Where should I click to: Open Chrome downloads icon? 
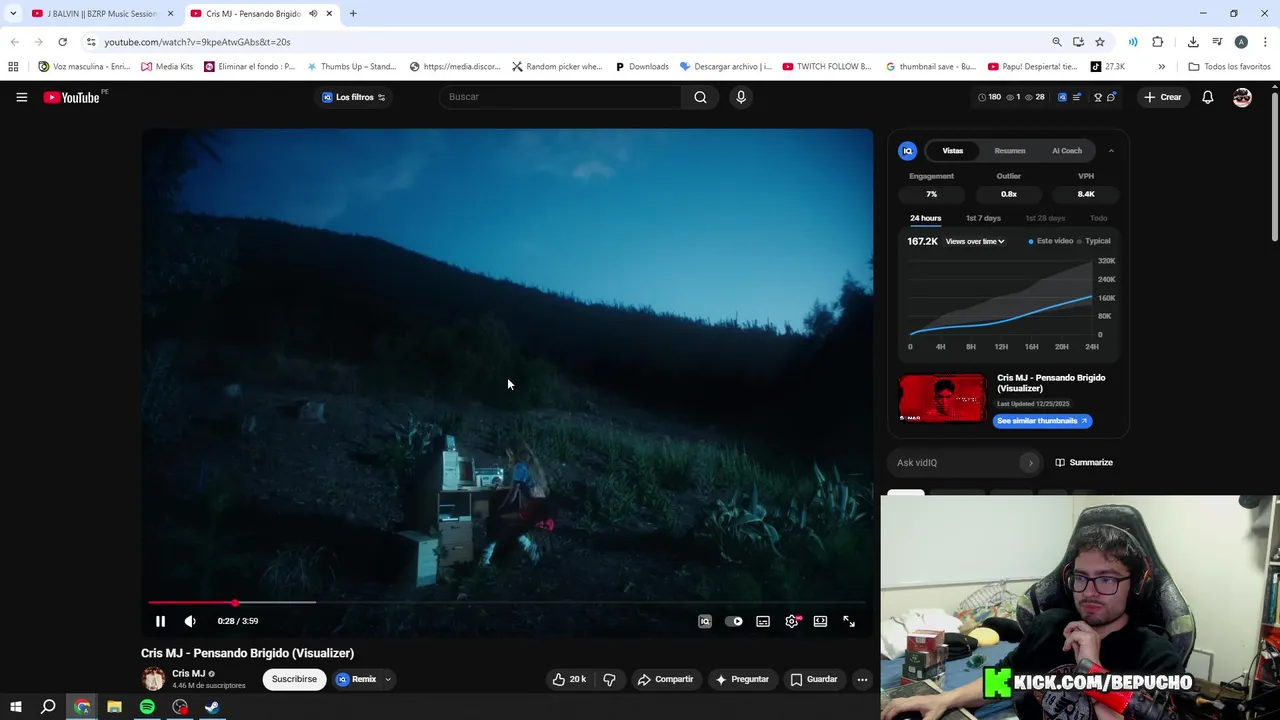1193,42
